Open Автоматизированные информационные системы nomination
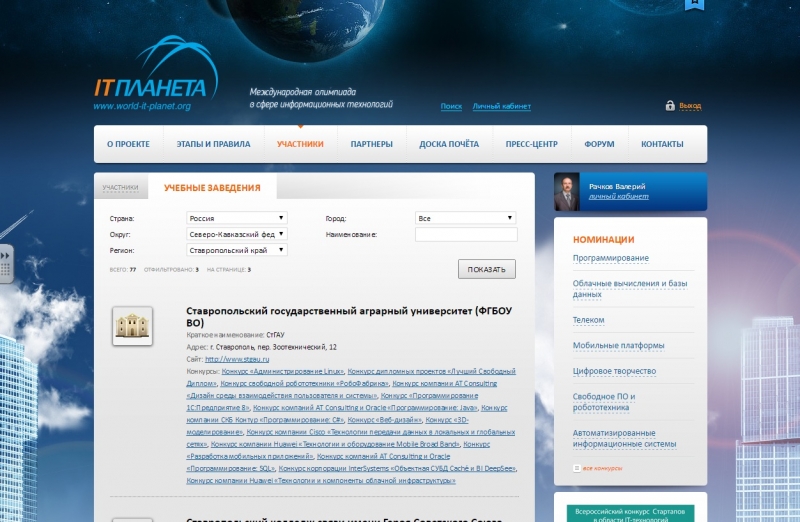This screenshot has width=800, height=522. pos(624,438)
